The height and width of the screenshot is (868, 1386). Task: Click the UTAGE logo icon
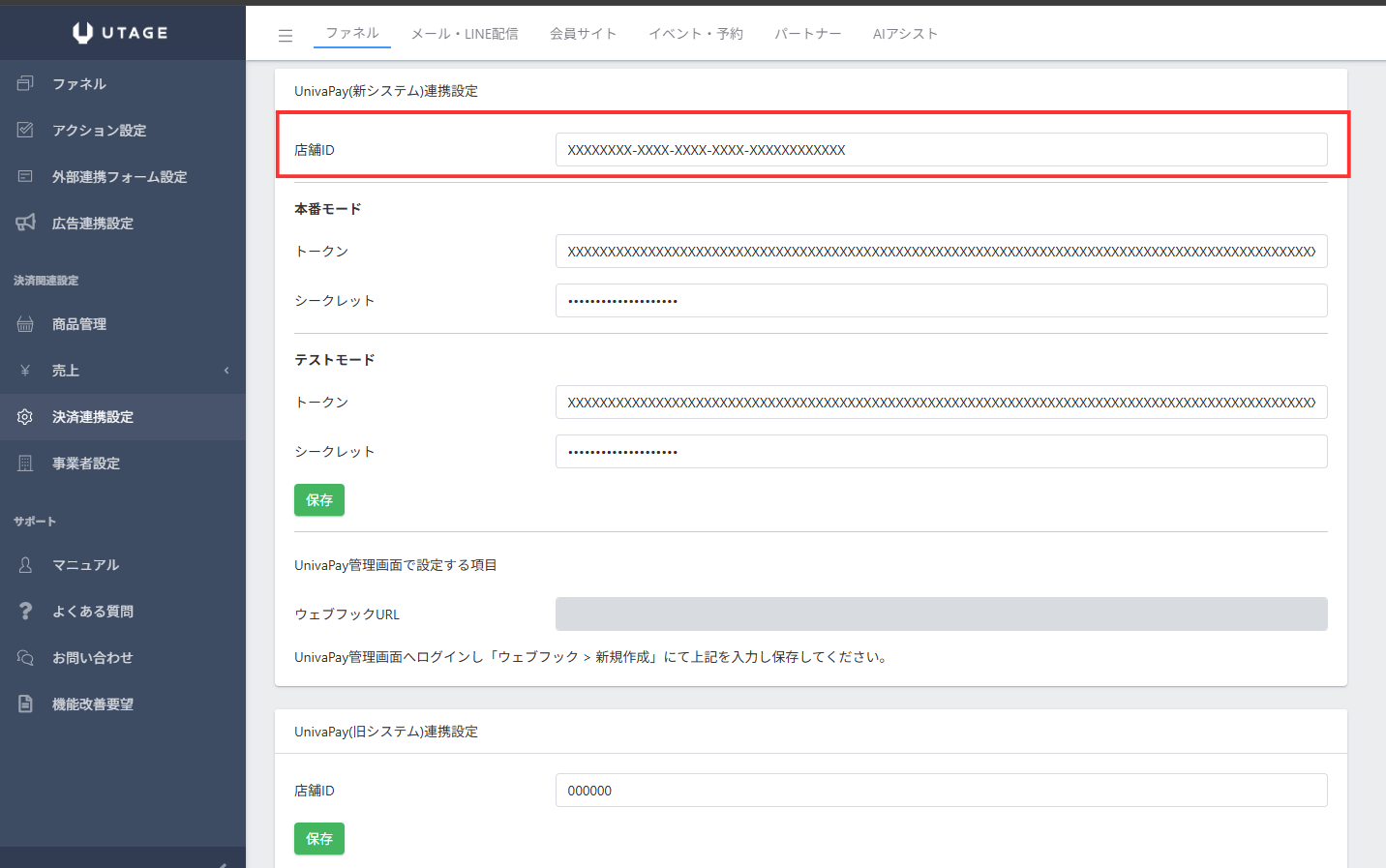83,33
